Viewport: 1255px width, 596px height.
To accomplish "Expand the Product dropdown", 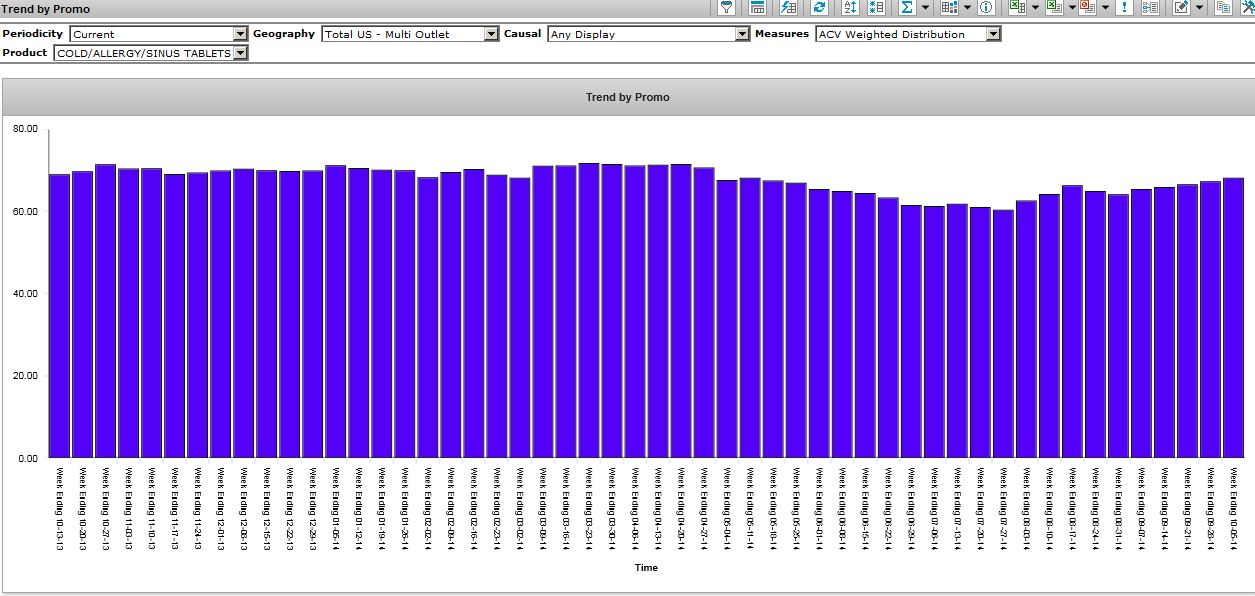I will tap(240, 53).
